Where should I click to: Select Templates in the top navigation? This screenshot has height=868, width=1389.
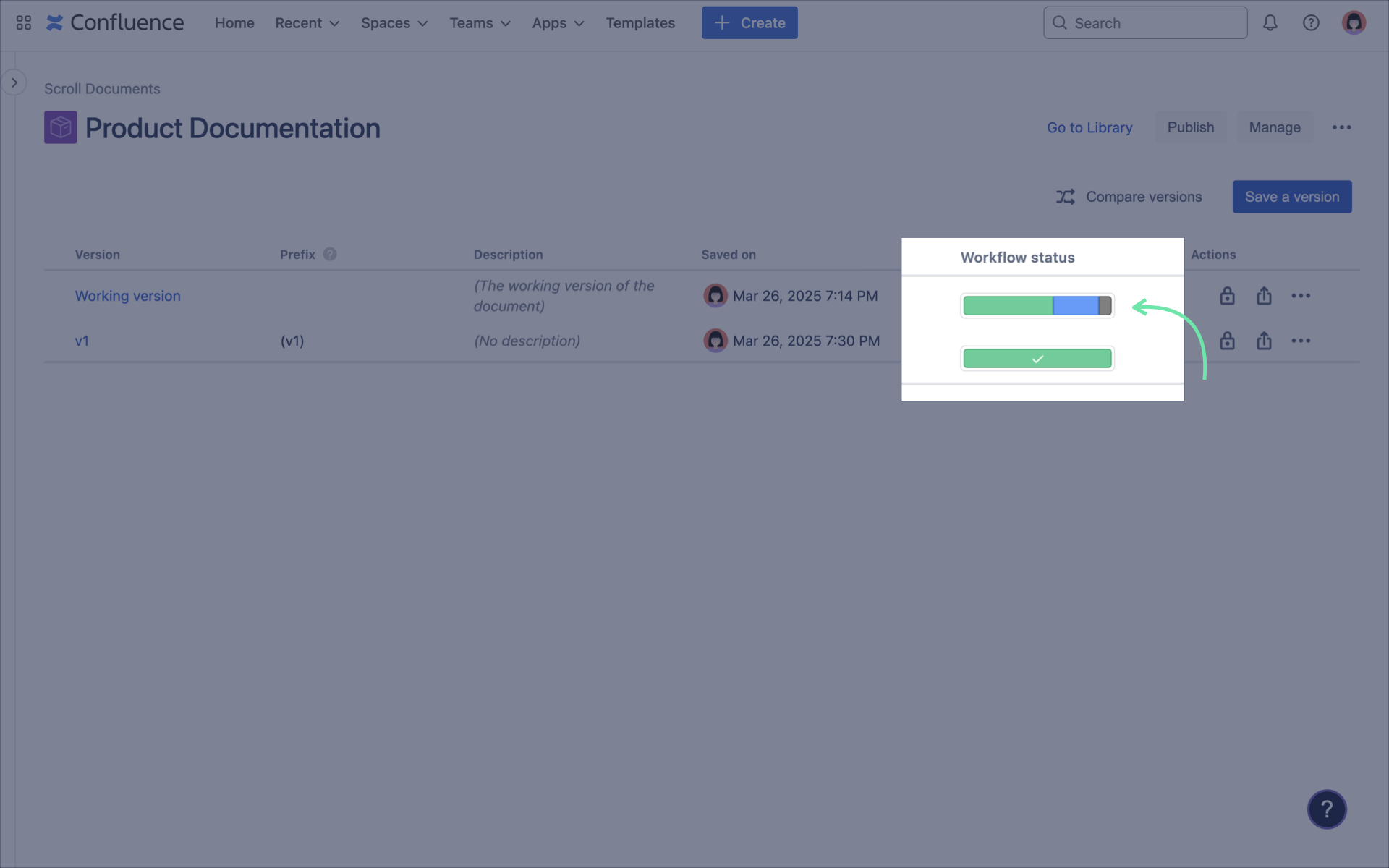pos(640,22)
